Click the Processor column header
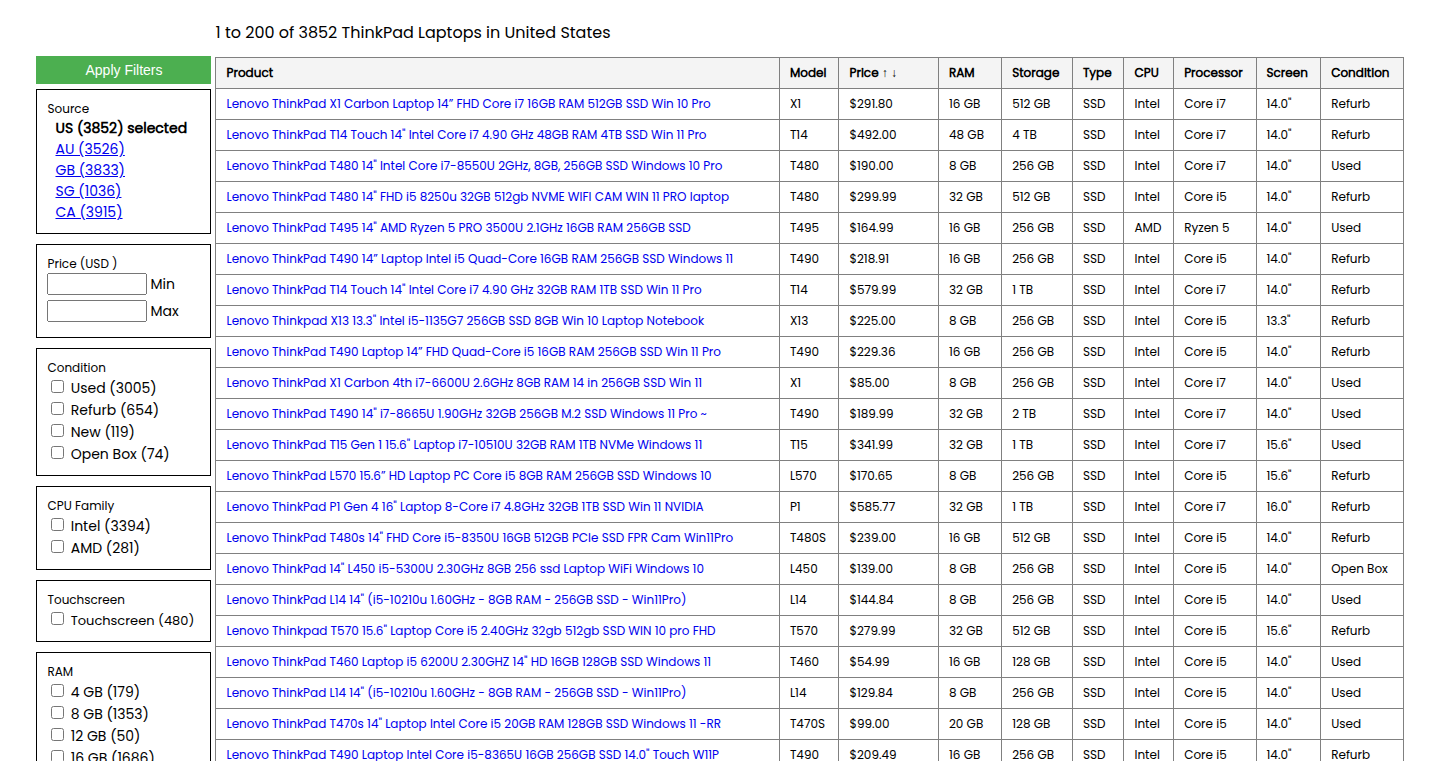 pyautogui.click(x=1213, y=73)
